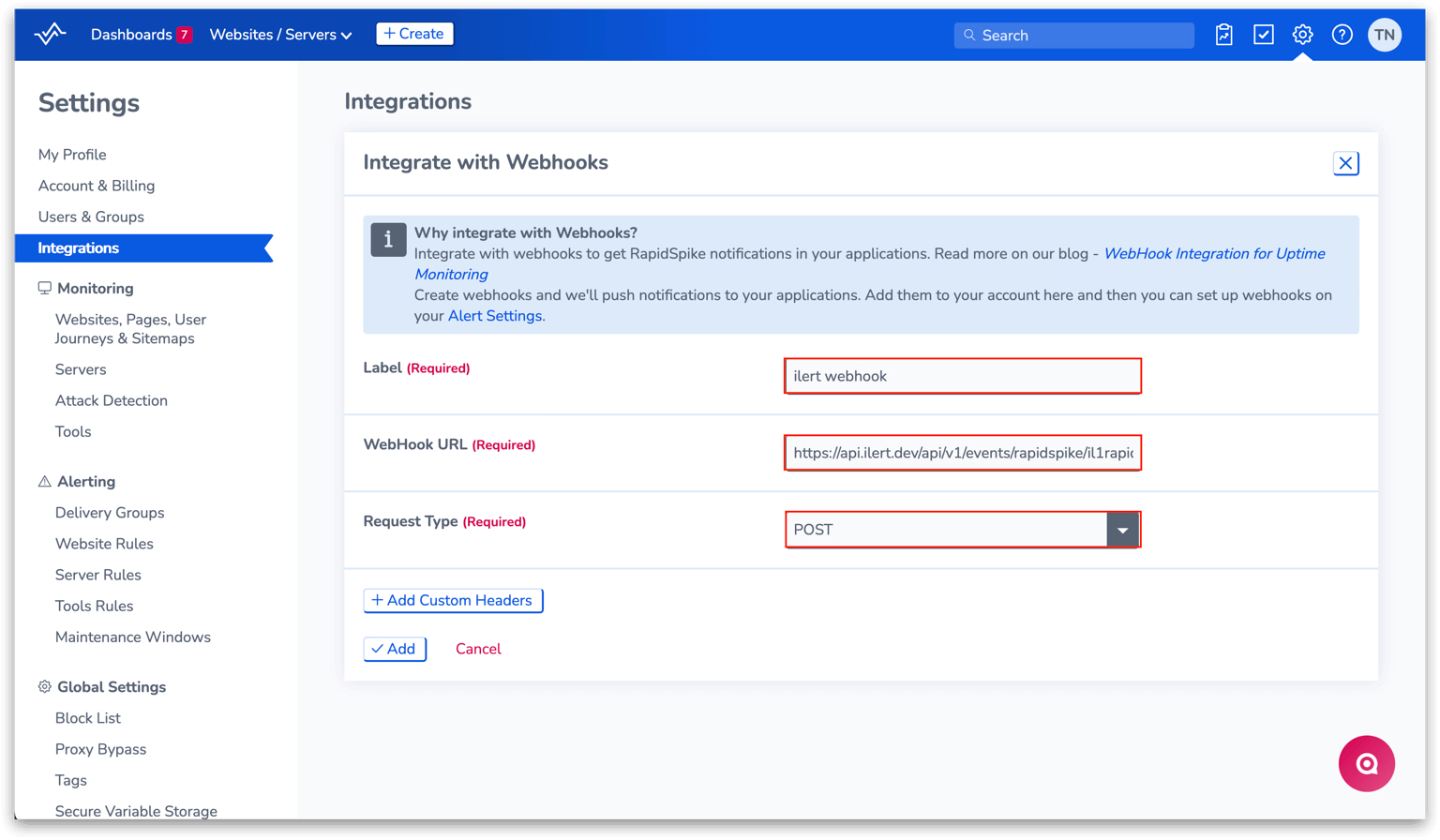Click the search magnifier icon

[x=969, y=35]
